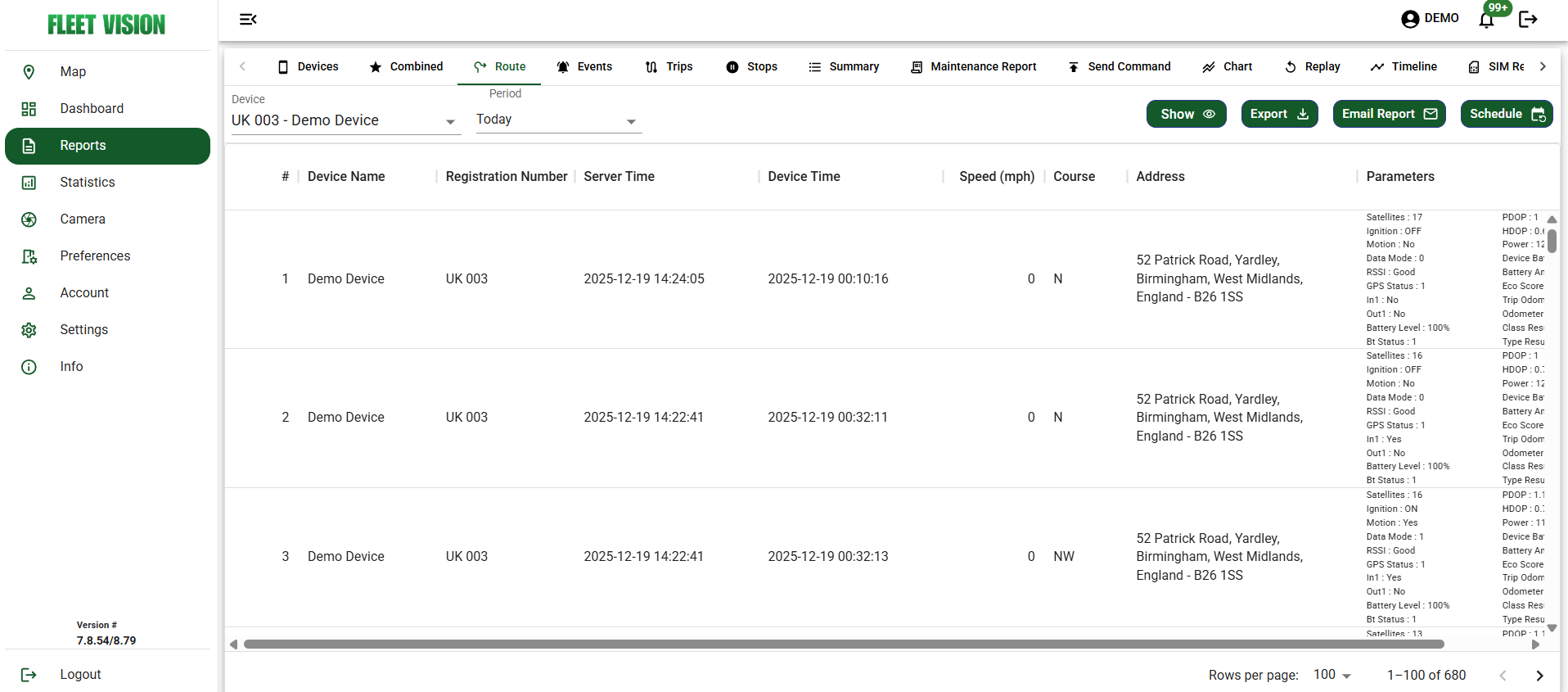The height and width of the screenshot is (692, 1568).
Task: Open the Statistics page
Action: (x=87, y=183)
